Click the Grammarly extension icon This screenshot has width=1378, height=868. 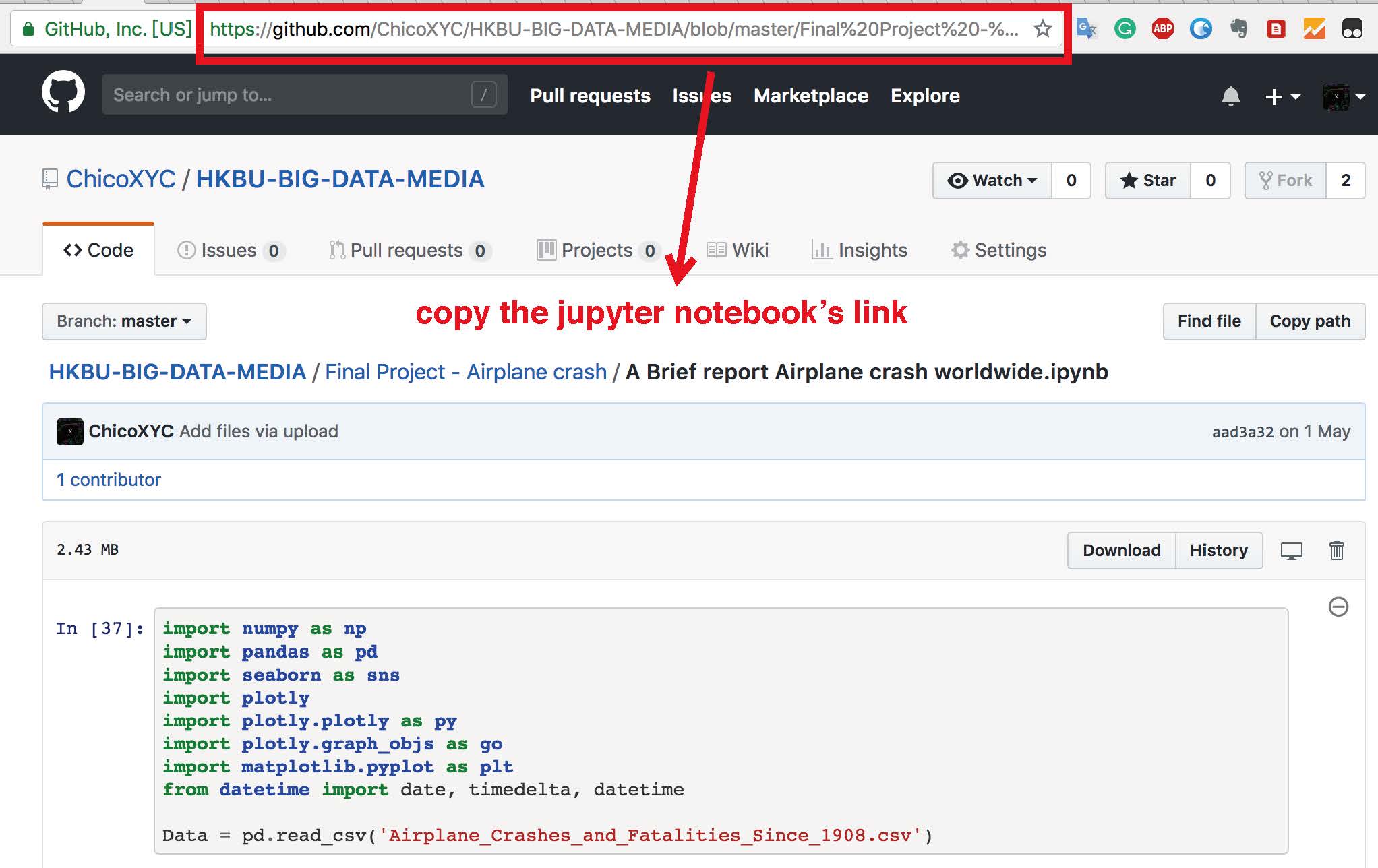click(1125, 29)
